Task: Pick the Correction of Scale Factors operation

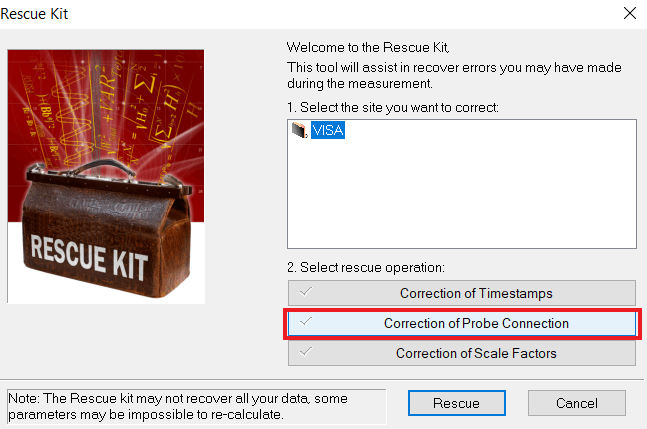Action: click(x=475, y=353)
